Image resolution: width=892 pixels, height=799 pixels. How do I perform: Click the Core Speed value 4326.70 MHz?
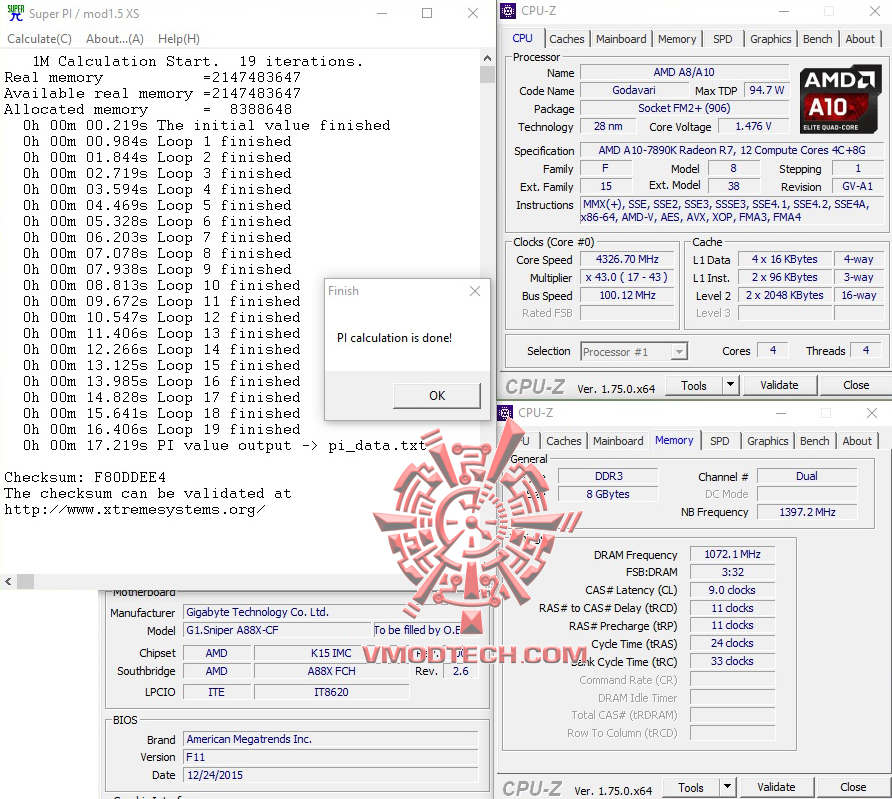pyautogui.click(x=627, y=260)
